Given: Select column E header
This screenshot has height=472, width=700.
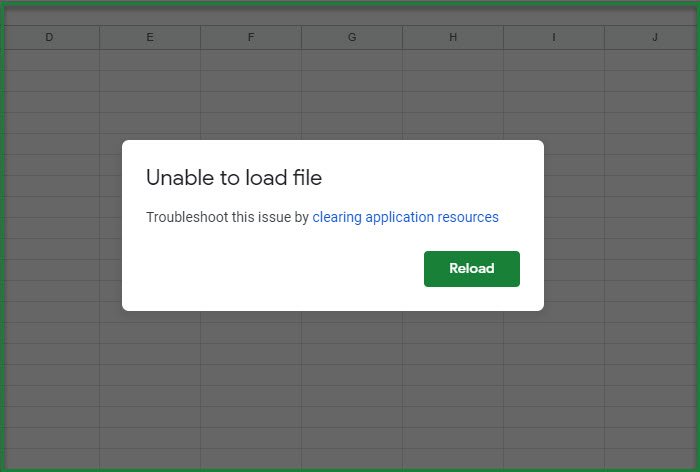Looking at the screenshot, I should point(150,38).
